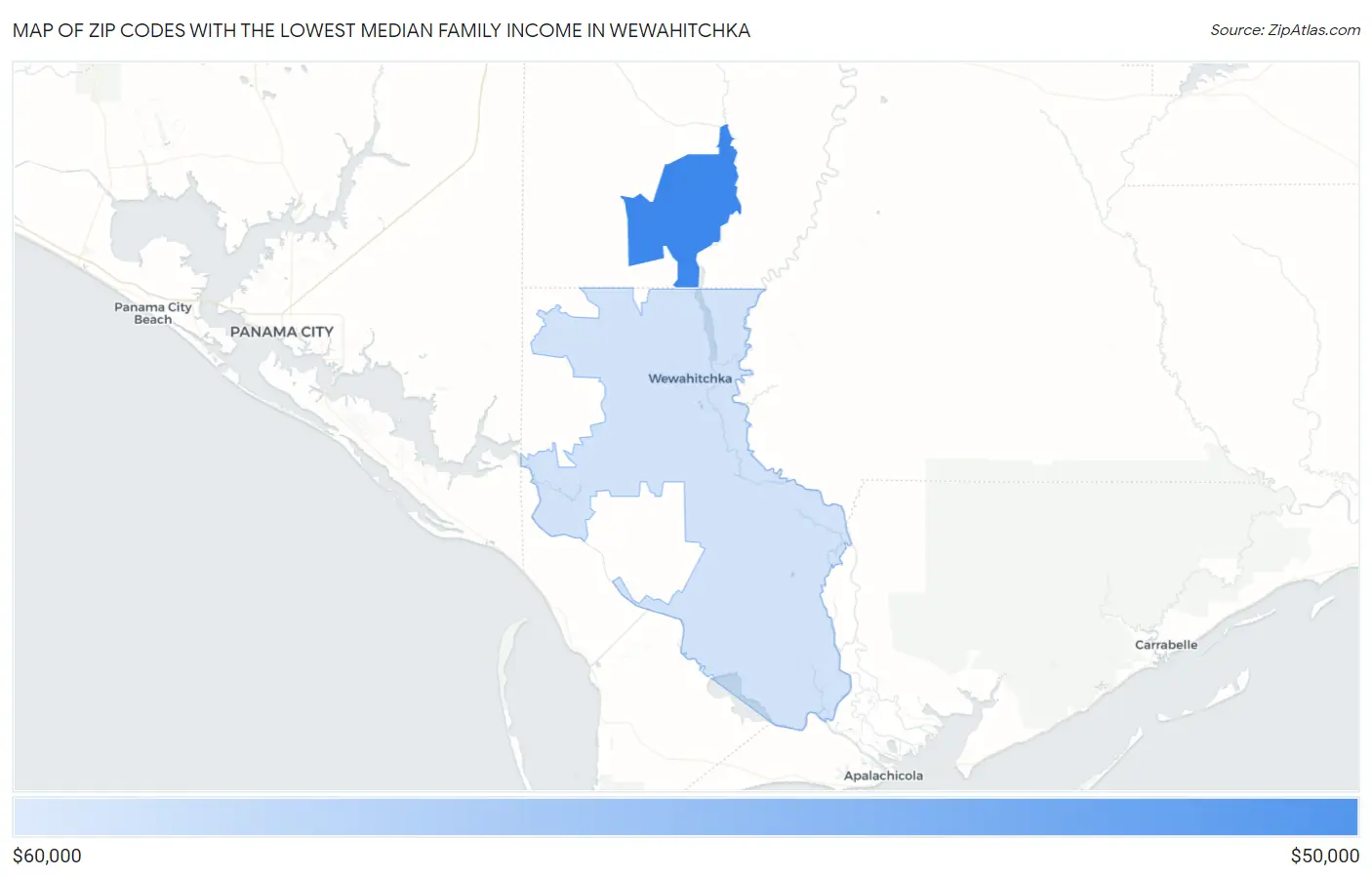Click the Panama City Beach label
The width and height of the screenshot is (1372, 877).
coord(153,313)
